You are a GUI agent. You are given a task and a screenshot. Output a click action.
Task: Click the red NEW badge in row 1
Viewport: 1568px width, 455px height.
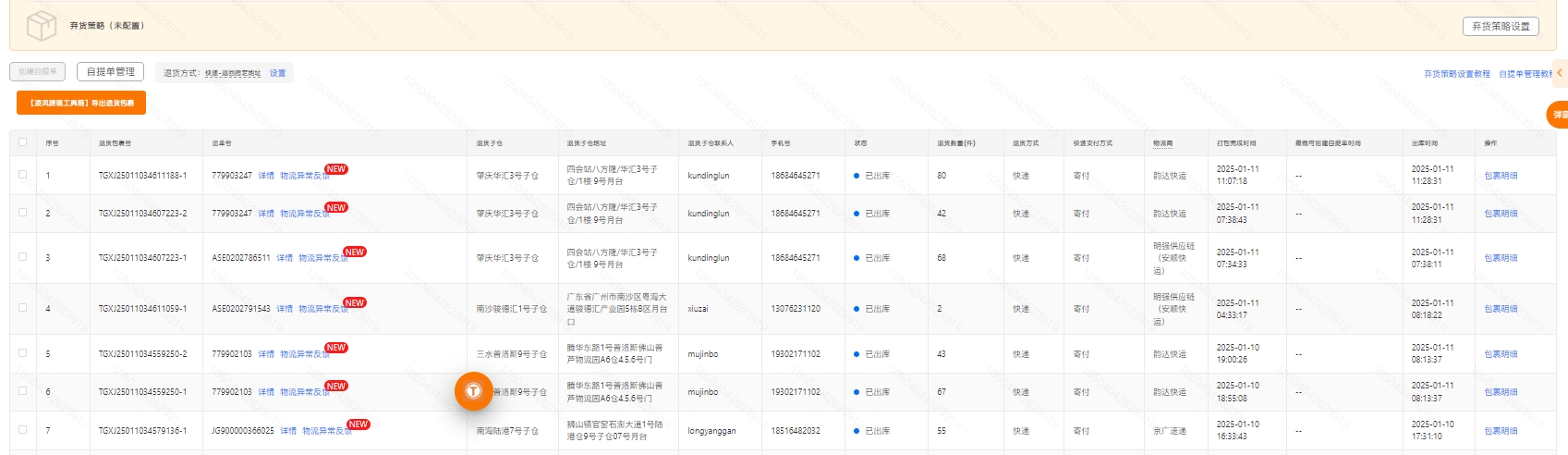pyautogui.click(x=335, y=169)
